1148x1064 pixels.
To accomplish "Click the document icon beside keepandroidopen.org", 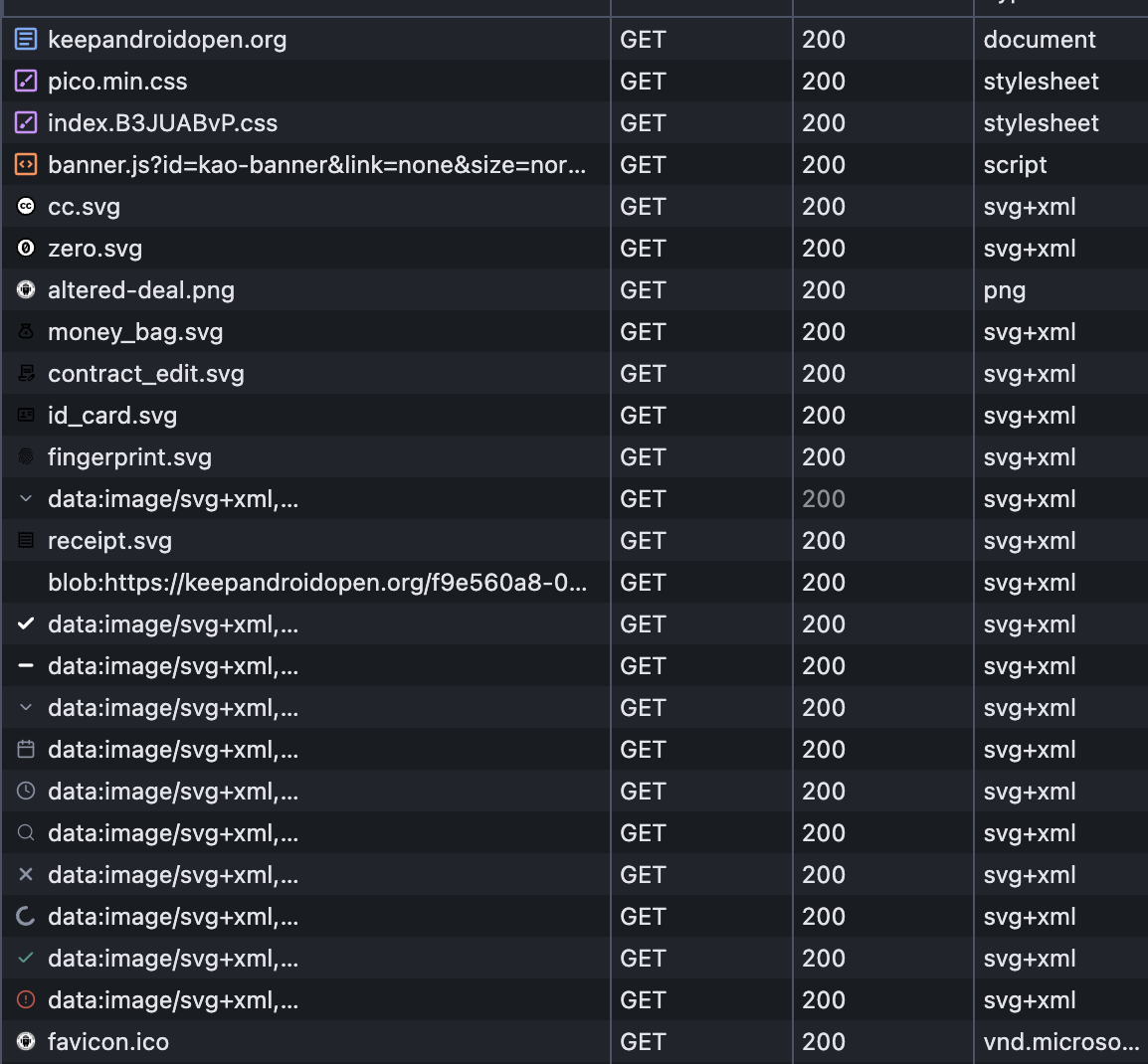I will tap(26, 40).
